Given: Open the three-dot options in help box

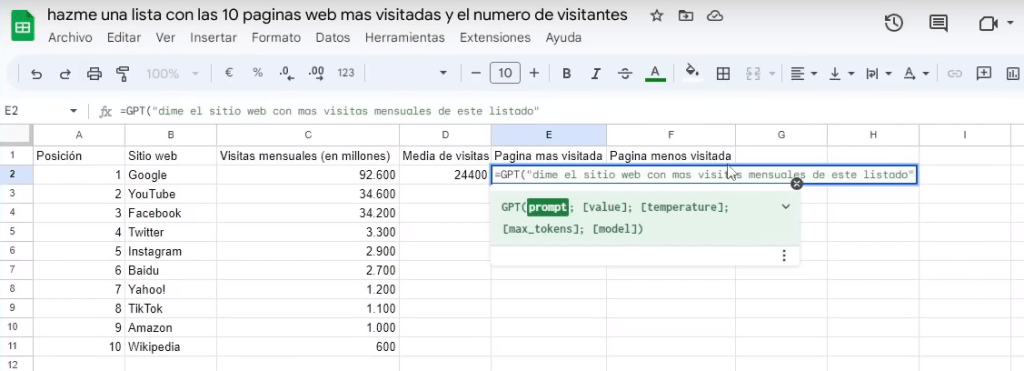Looking at the screenshot, I should [x=784, y=256].
